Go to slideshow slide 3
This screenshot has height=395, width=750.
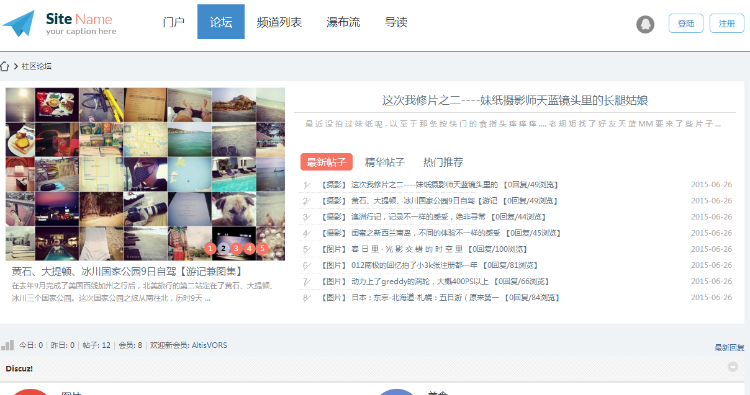(x=236, y=248)
